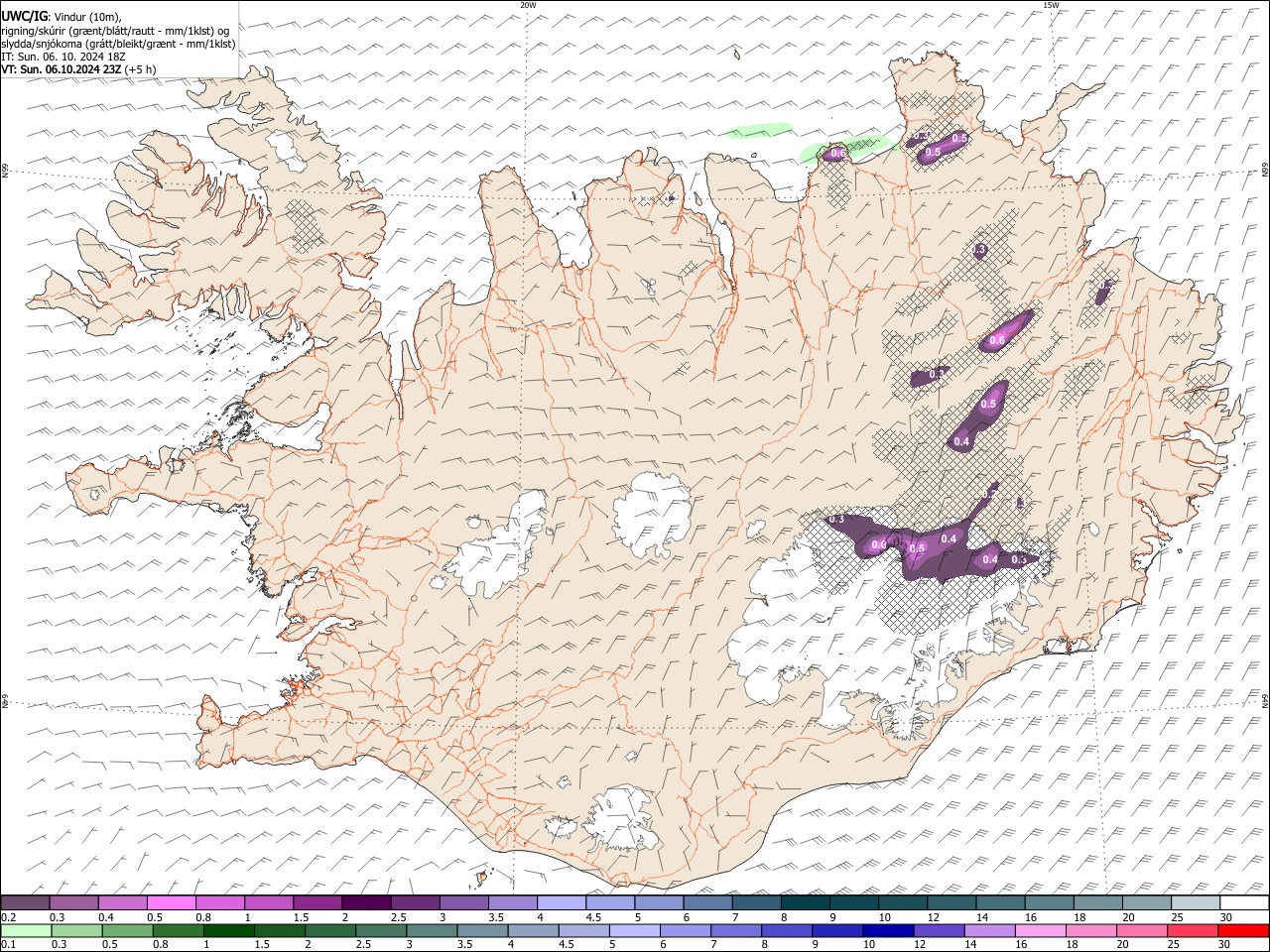Click the 20W longitude label
The width and height of the screenshot is (1270, 952).
point(528,5)
